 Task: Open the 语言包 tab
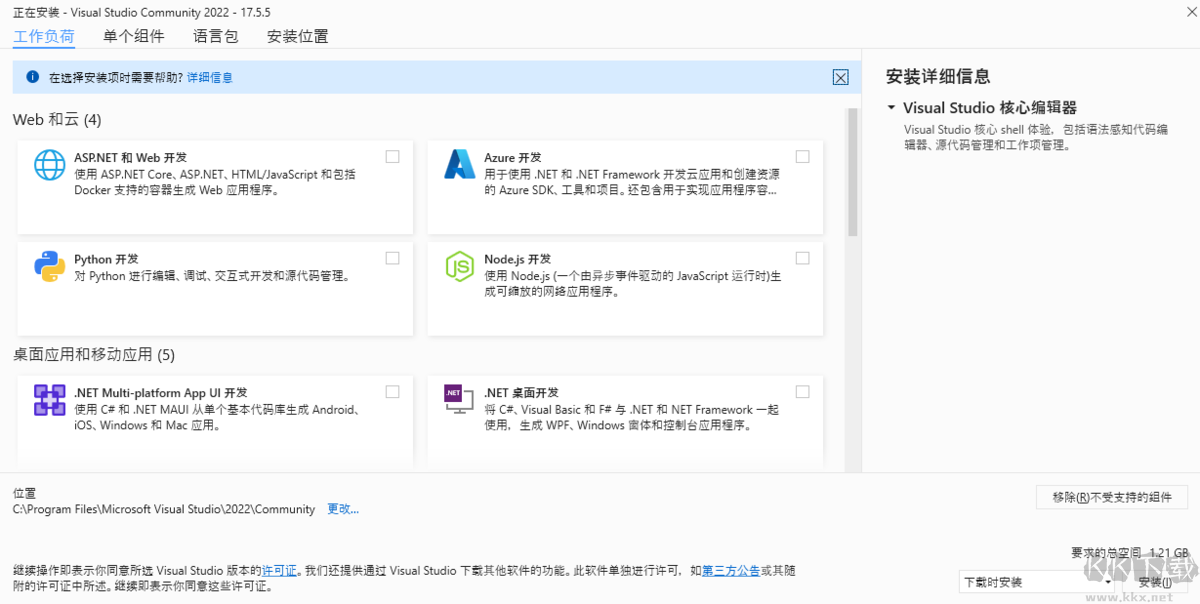click(215, 36)
